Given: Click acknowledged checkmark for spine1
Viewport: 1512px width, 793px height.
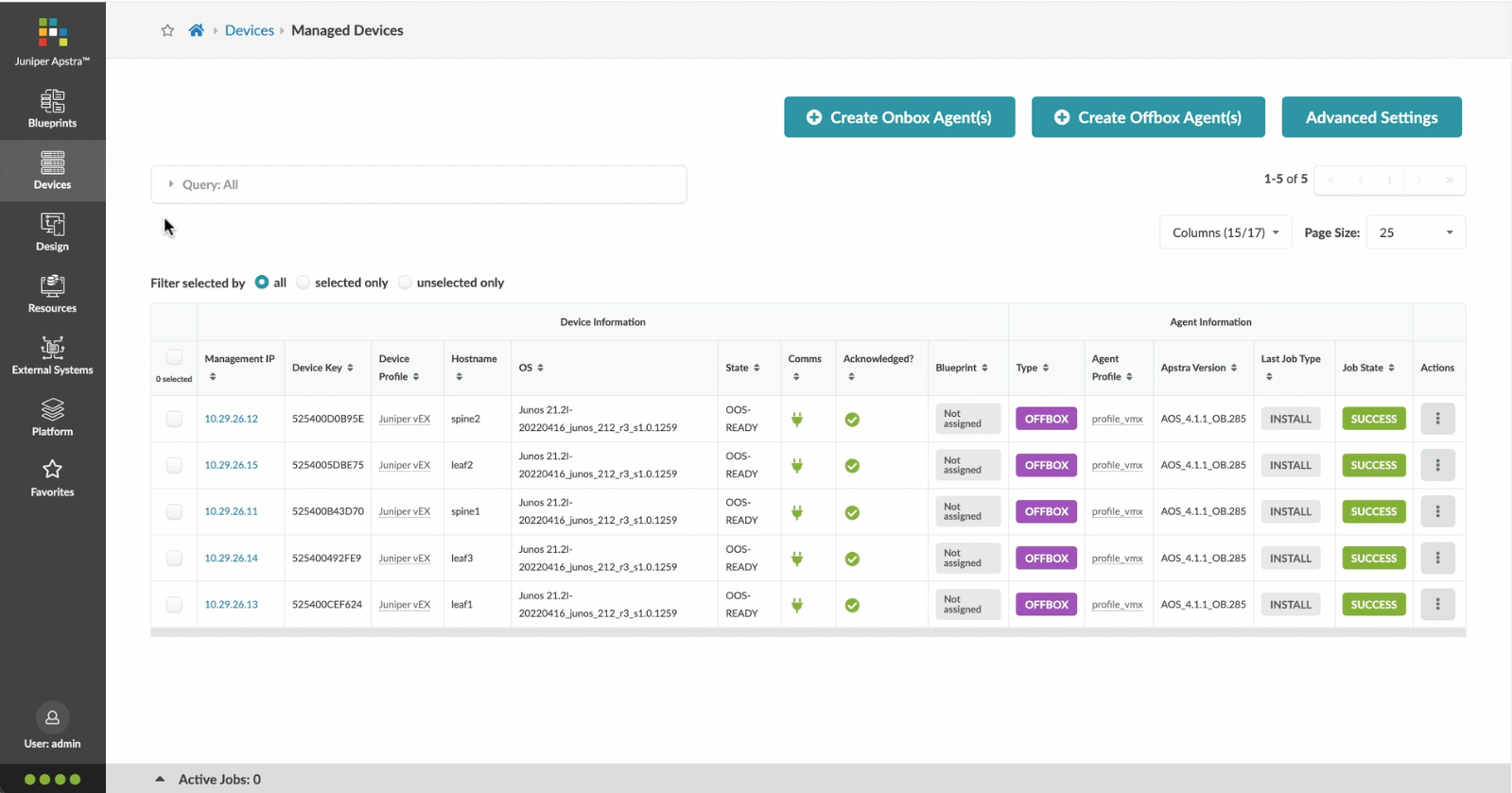Looking at the screenshot, I should [x=852, y=512].
